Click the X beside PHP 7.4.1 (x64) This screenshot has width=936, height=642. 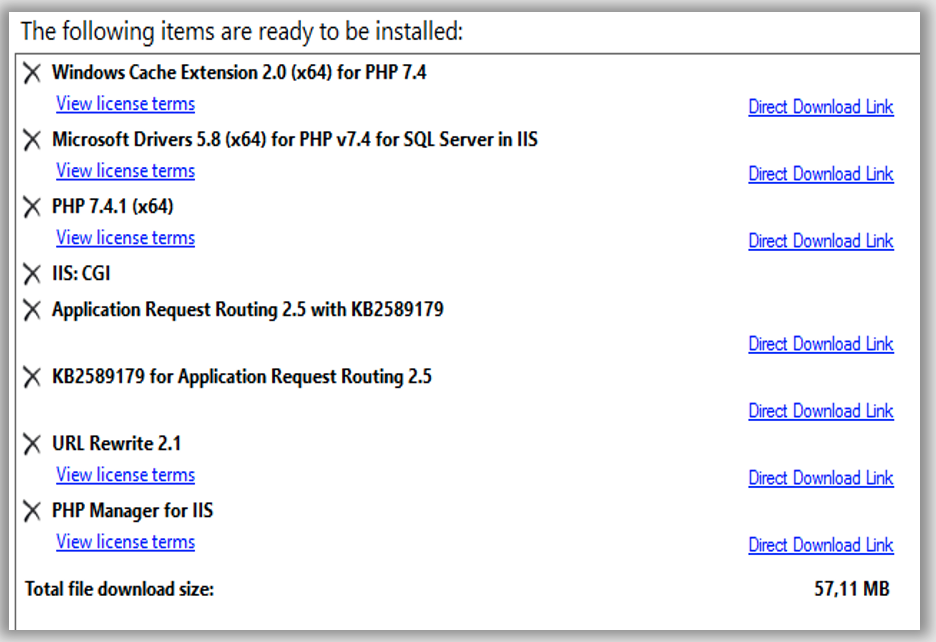32,207
